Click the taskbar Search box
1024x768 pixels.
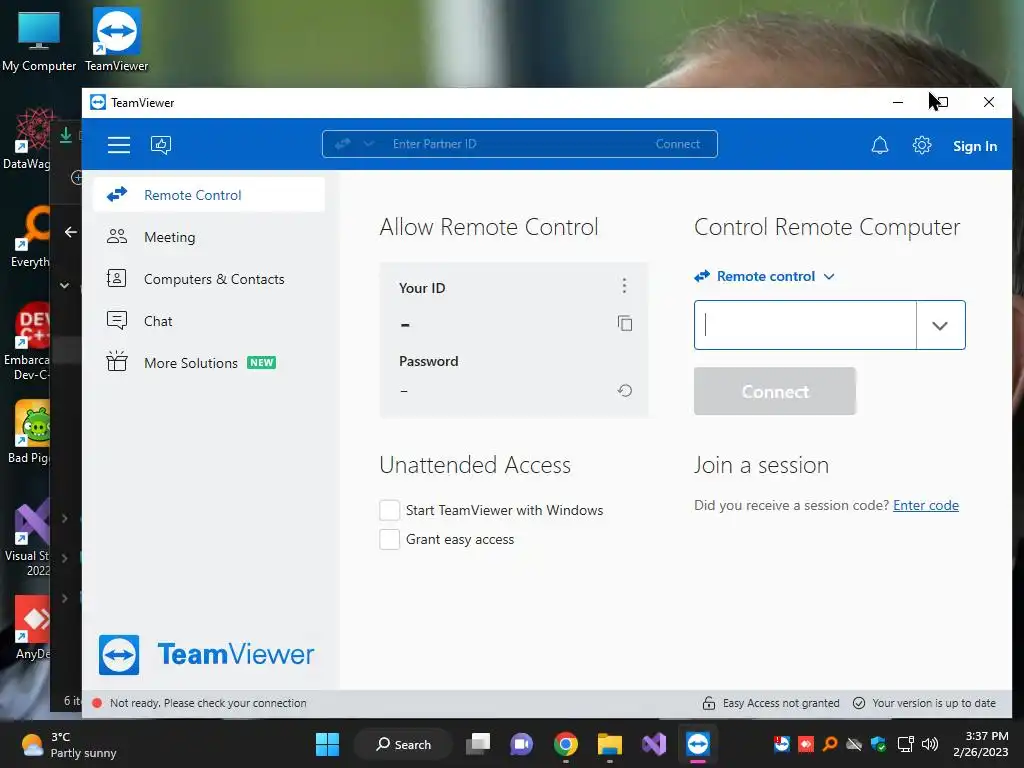tap(403, 744)
